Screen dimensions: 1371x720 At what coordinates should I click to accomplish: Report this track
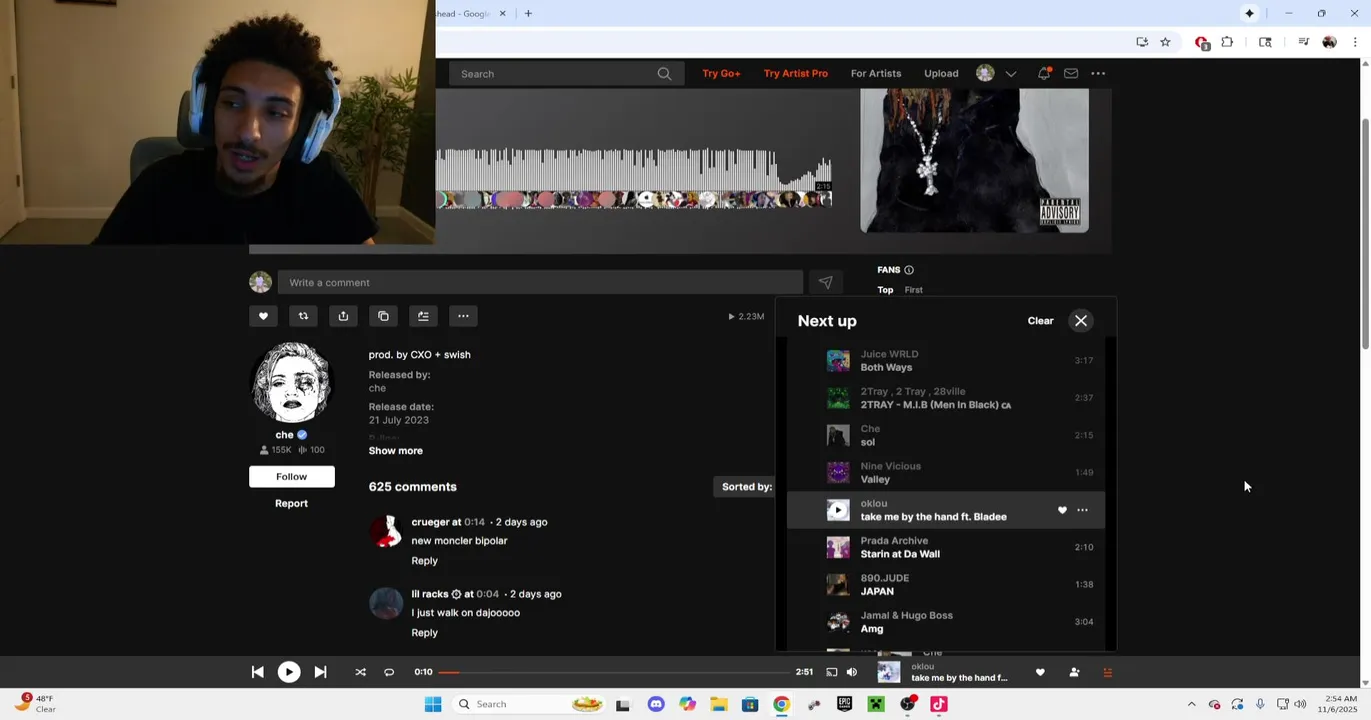(x=291, y=503)
